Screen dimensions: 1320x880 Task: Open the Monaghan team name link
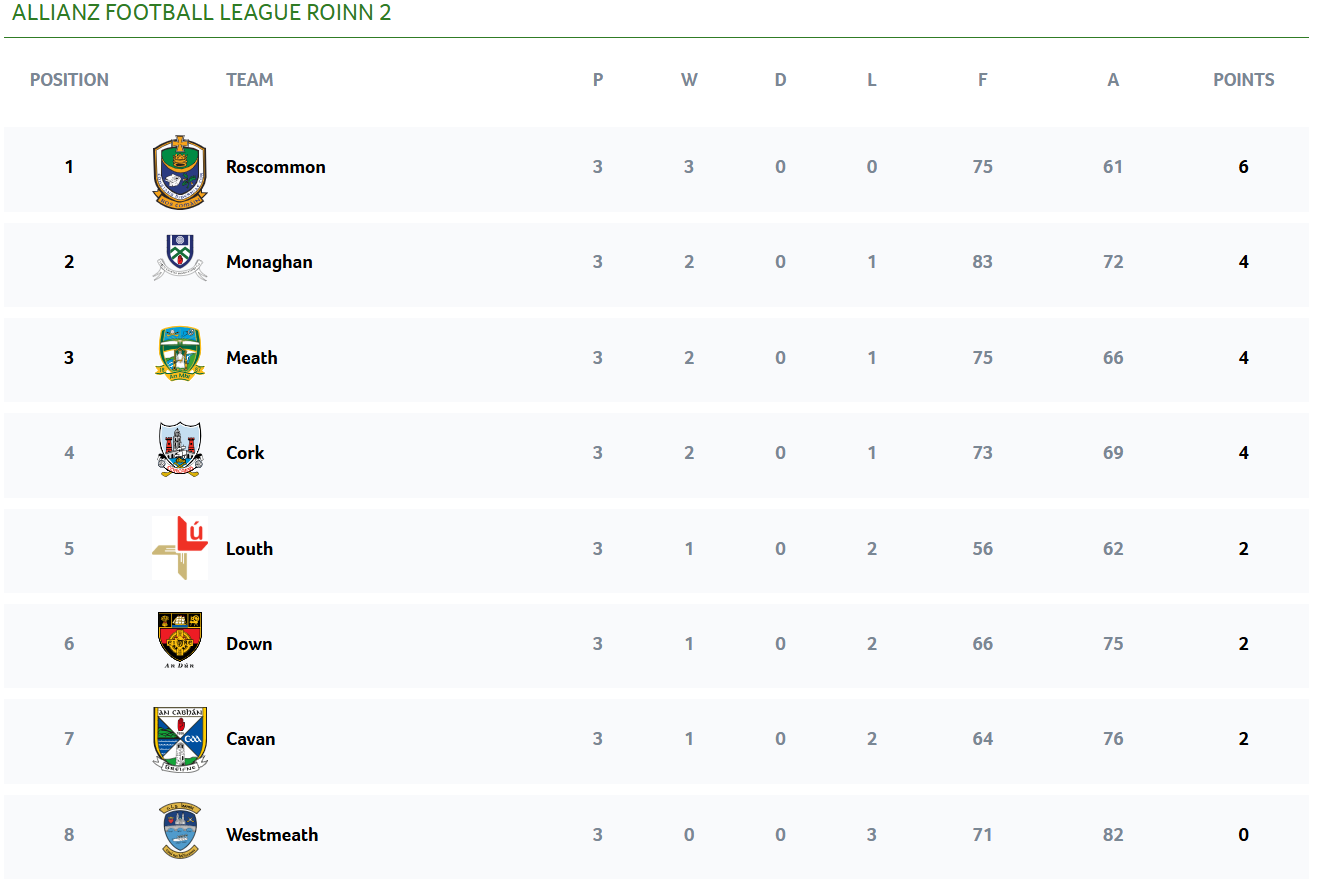coord(269,262)
